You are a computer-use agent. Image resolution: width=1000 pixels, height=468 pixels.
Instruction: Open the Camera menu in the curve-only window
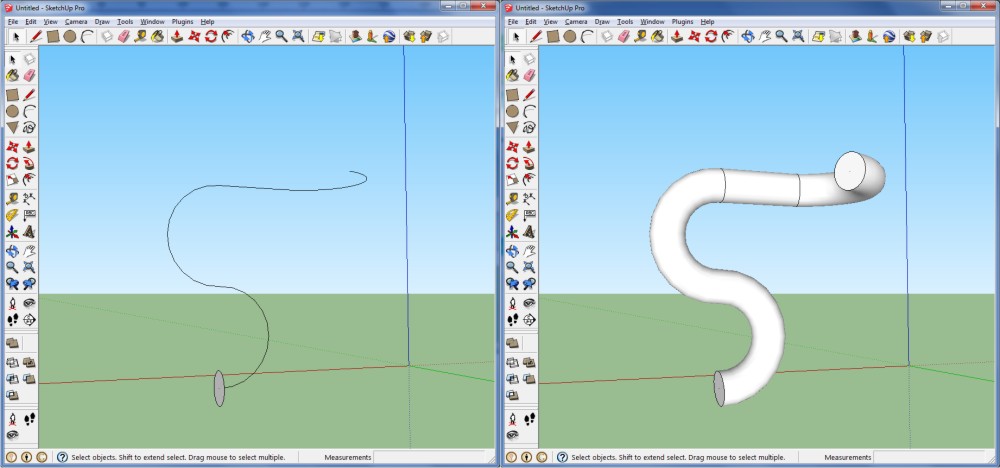pos(76,21)
